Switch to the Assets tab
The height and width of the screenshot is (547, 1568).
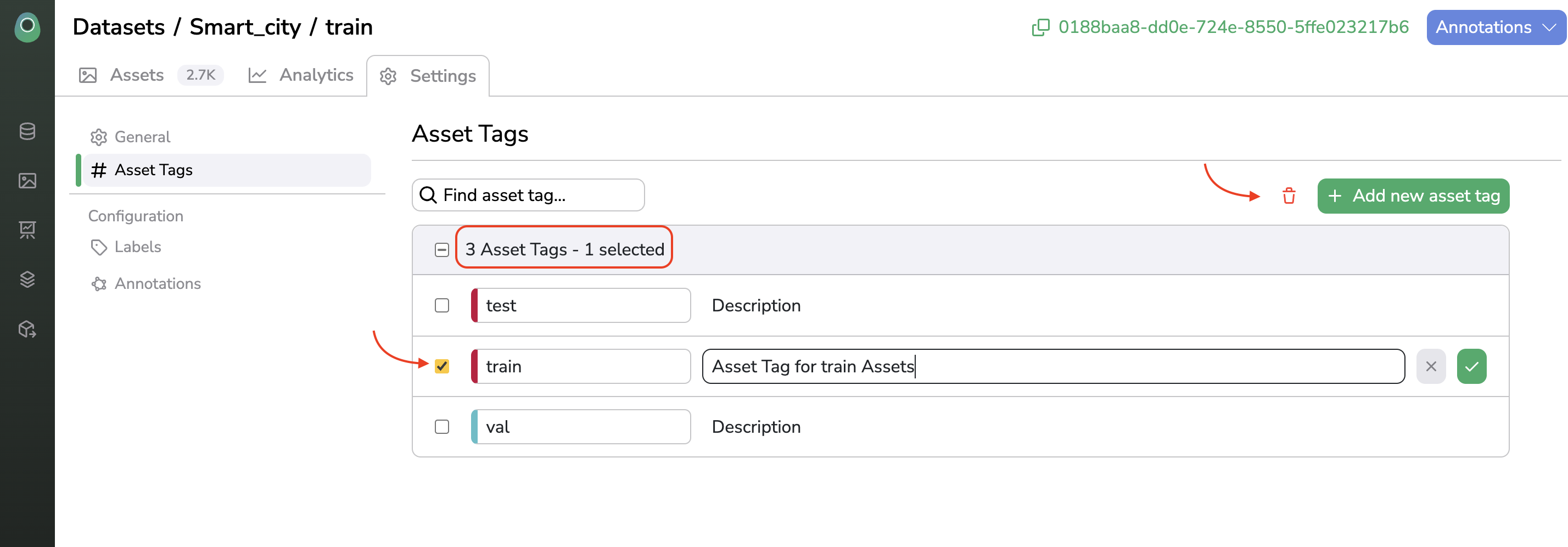pyautogui.click(x=138, y=75)
